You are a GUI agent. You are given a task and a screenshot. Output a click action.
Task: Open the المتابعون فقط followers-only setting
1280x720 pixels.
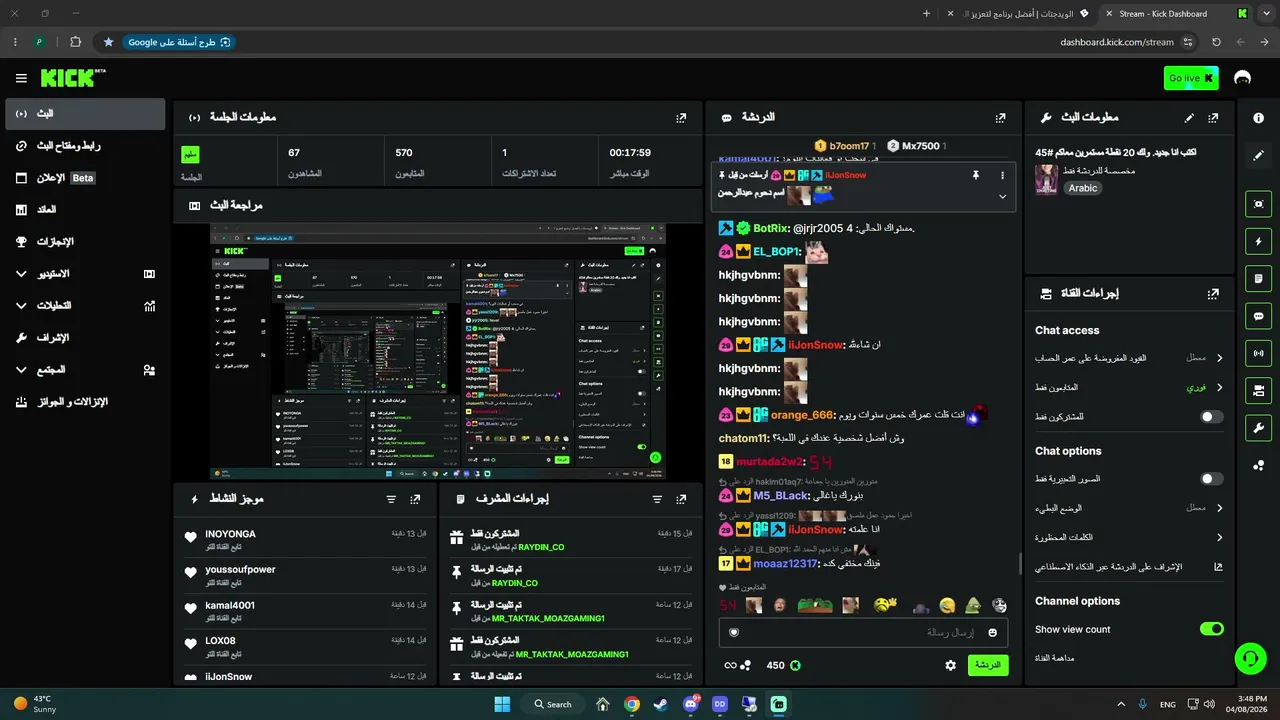[x=1129, y=387]
